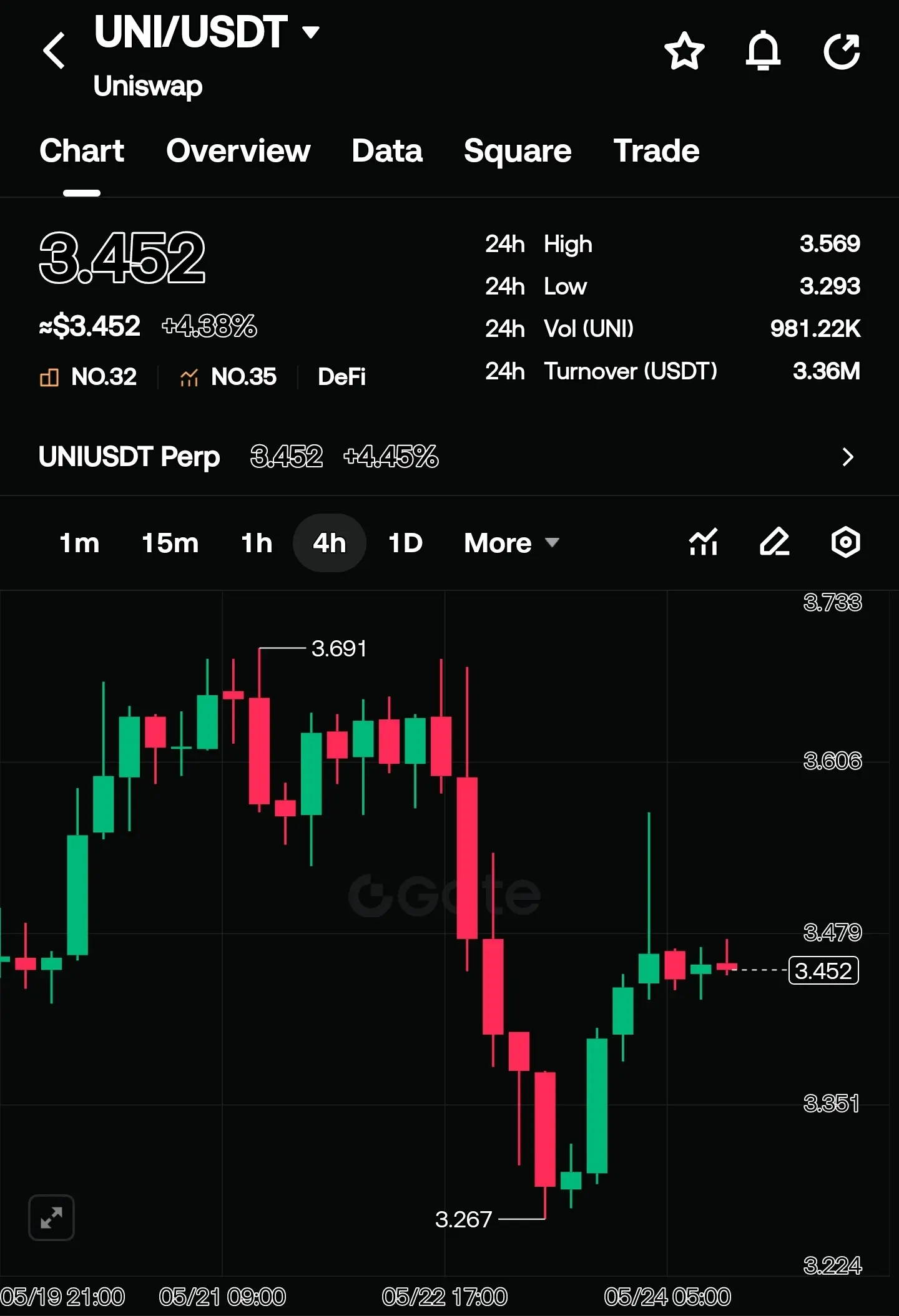Tap the UNIUSDT Perp label

coord(129,457)
